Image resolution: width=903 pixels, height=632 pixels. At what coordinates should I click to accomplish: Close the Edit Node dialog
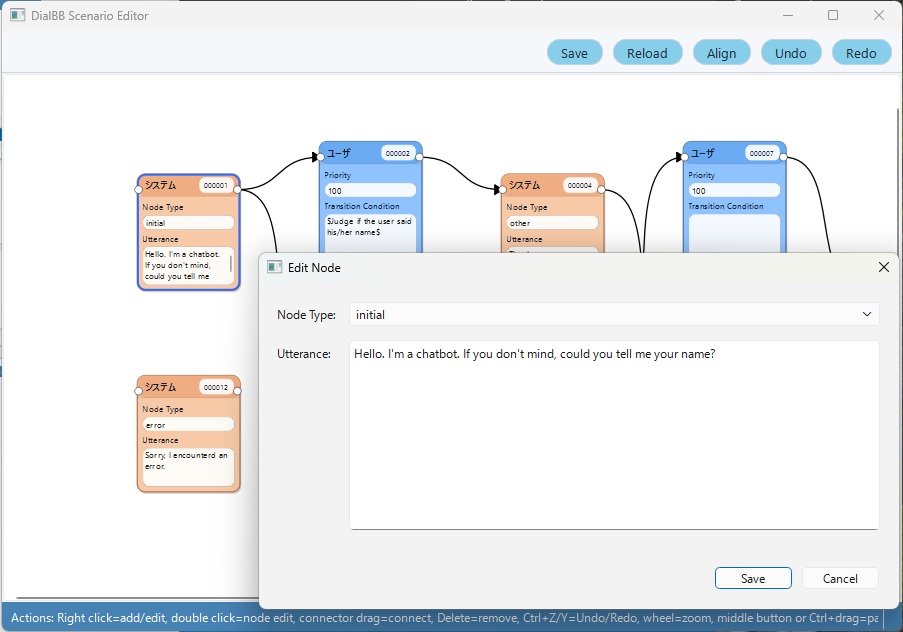click(884, 267)
